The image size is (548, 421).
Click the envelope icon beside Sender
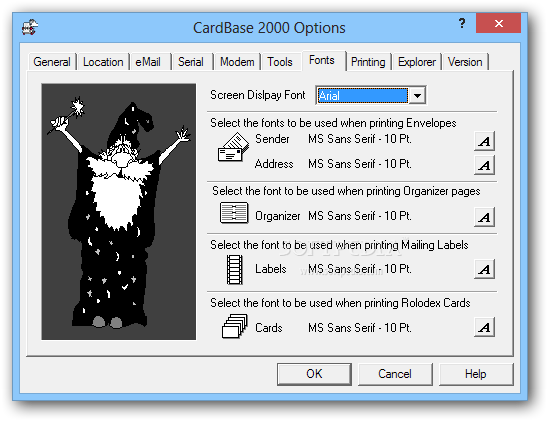coord(233,147)
